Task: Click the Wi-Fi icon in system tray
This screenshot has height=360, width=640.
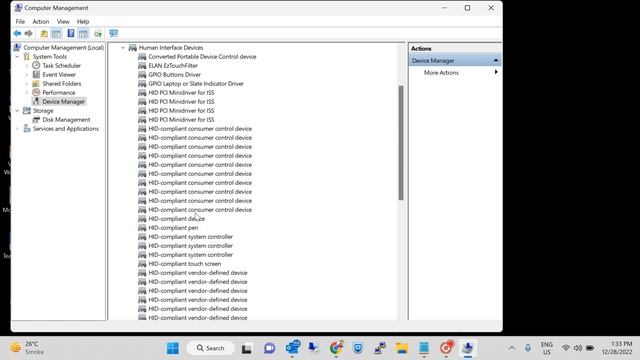Action: click(566, 348)
